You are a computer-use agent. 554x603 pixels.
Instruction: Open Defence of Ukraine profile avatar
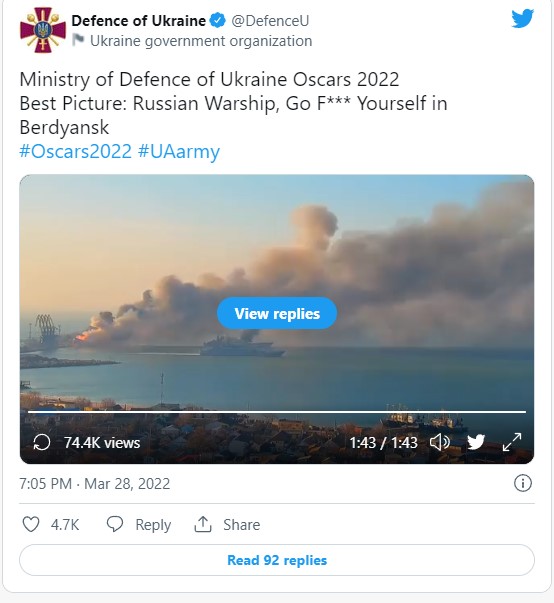click(43, 30)
